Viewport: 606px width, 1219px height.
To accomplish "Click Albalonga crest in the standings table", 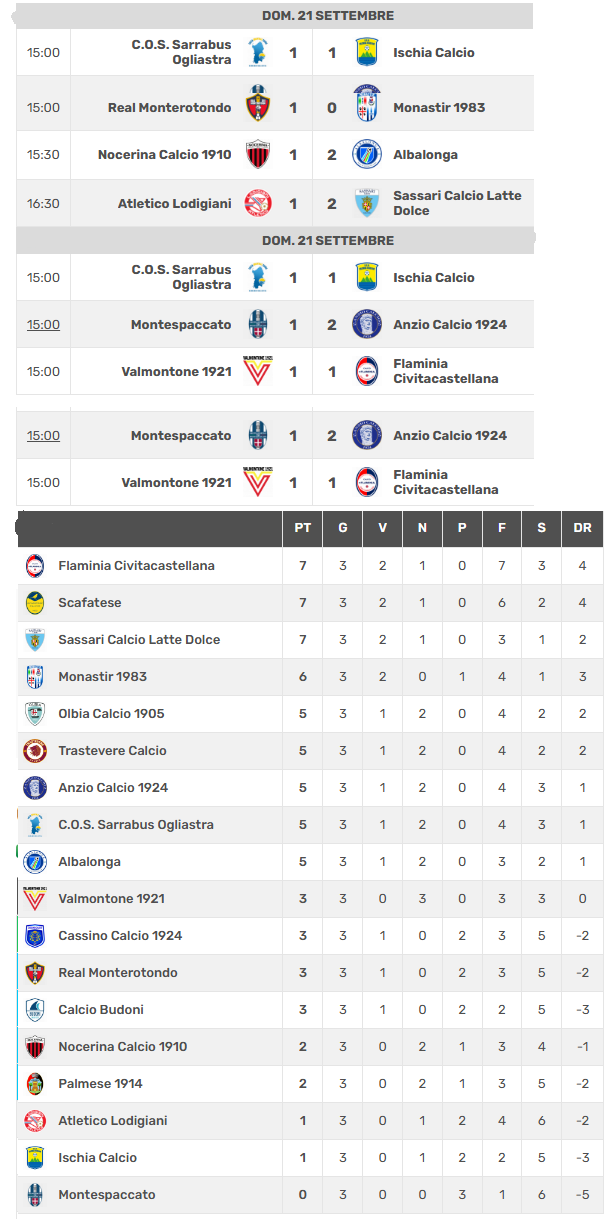I will coord(35,862).
